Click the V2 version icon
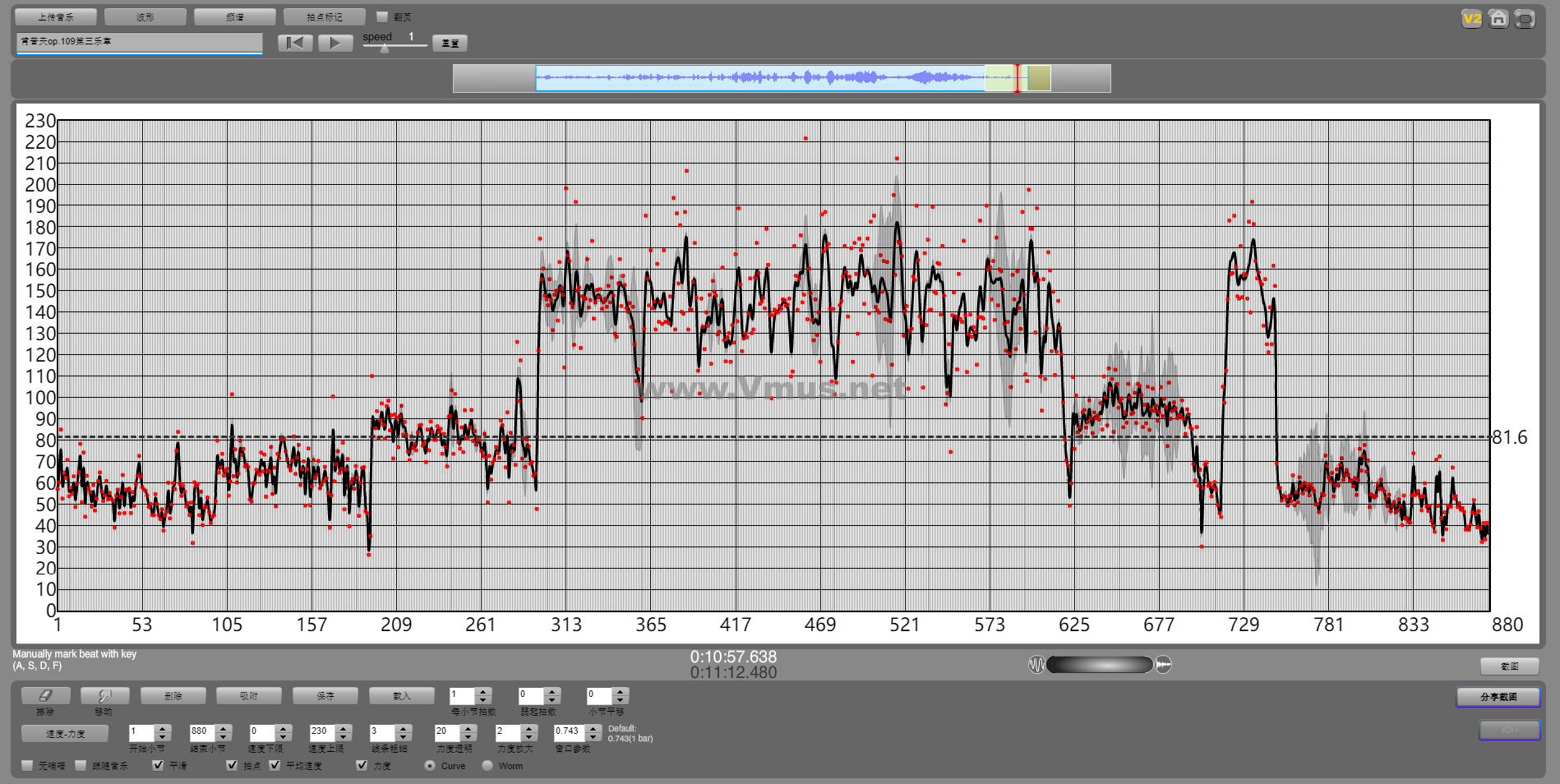This screenshot has height=784, width=1560. 1471,19
